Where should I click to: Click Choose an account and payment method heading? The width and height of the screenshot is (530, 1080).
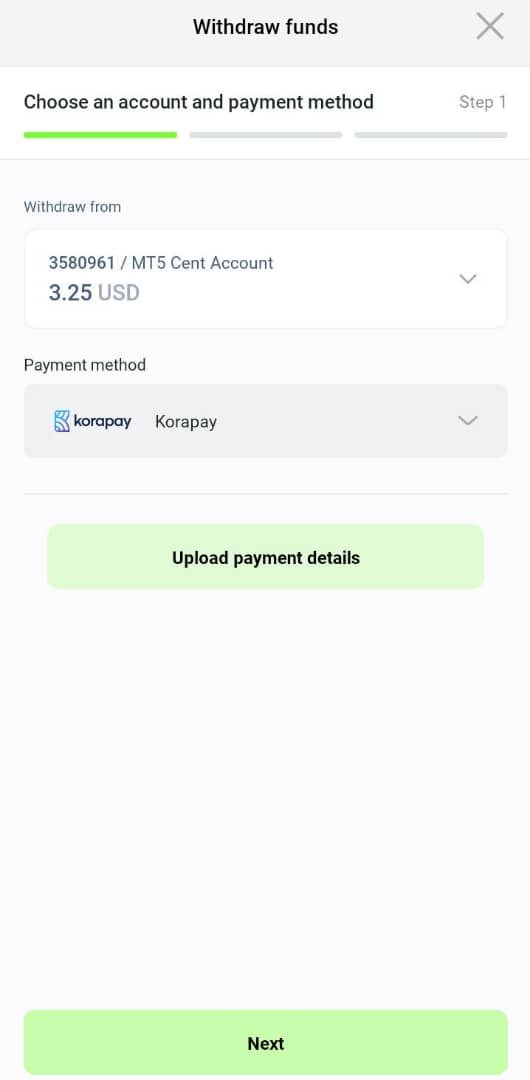point(198,102)
